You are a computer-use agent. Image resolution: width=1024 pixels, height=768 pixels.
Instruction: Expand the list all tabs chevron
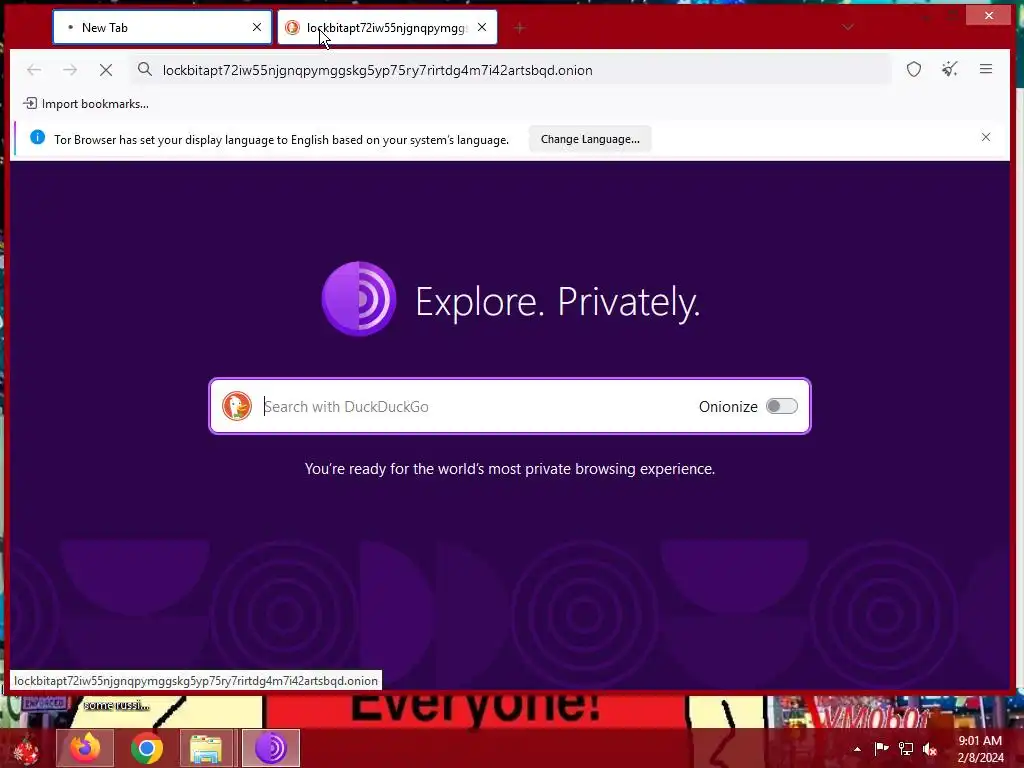848,27
